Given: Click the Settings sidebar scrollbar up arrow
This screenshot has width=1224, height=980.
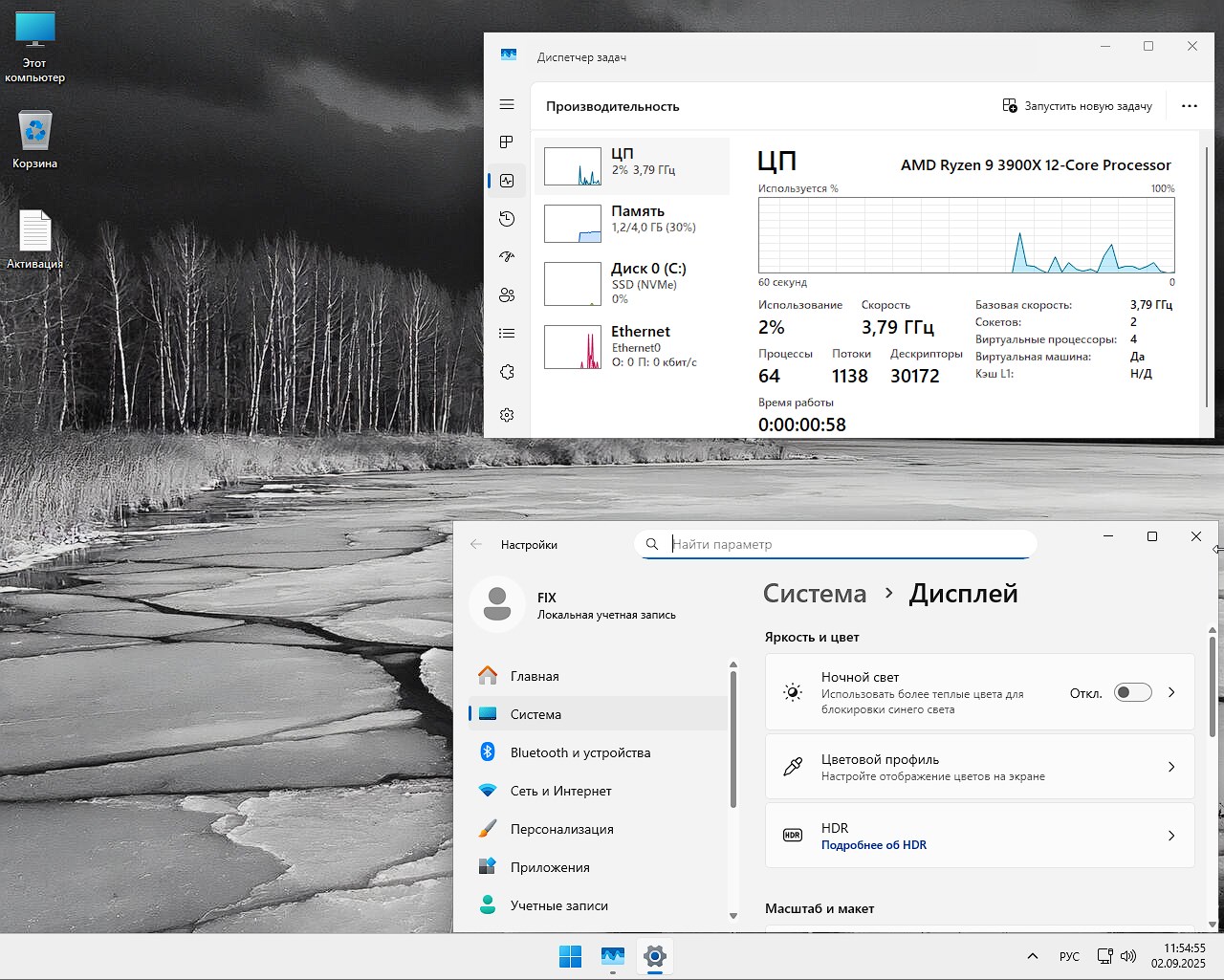Looking at the screenshot, I should (733, 664).
